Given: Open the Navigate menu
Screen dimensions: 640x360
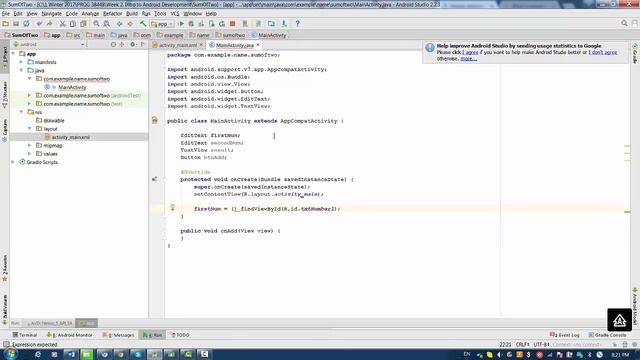Looking at the screenshot, I should tap(51, 13).
